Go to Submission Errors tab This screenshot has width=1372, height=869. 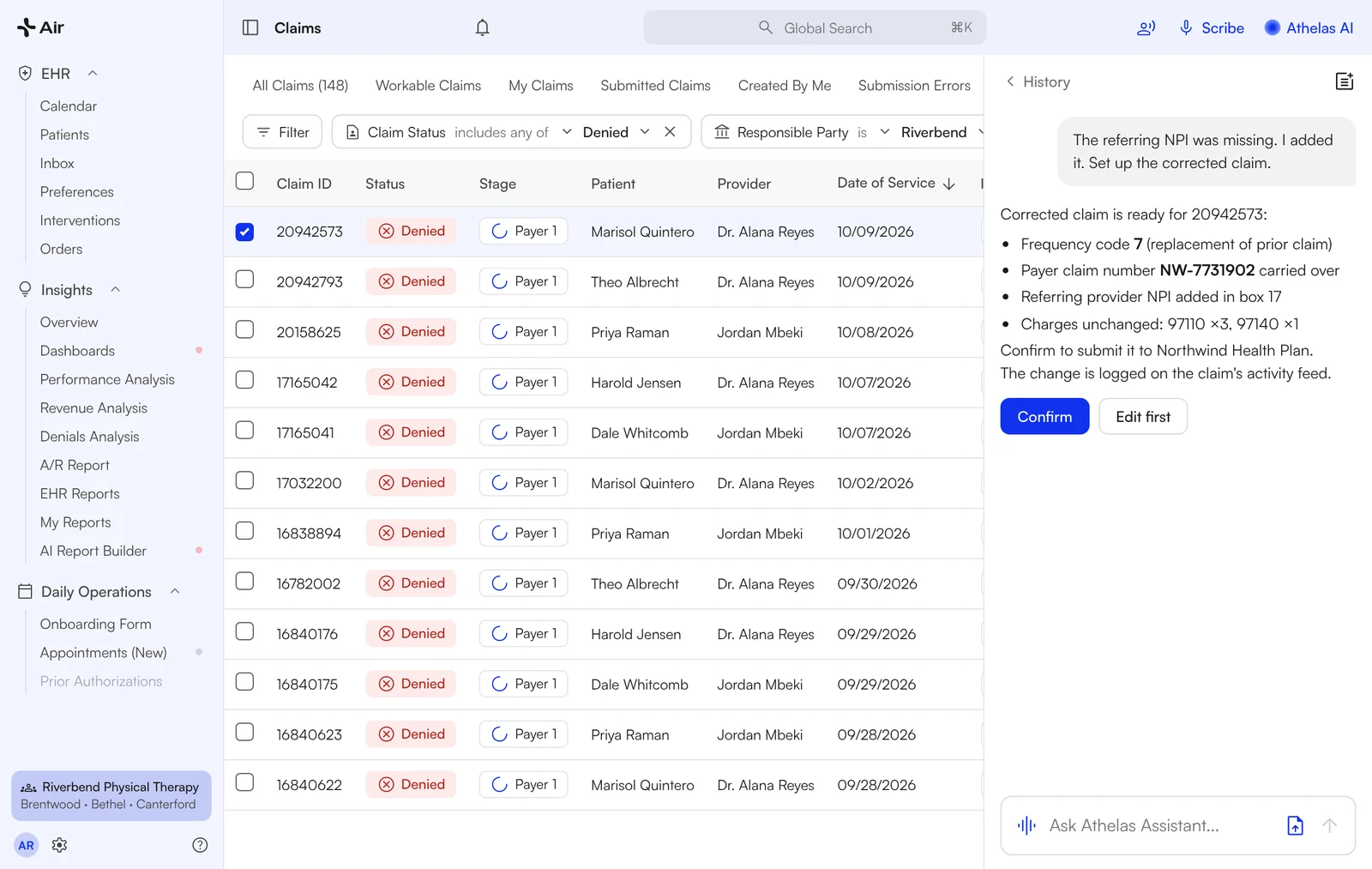tap(914, 86)
